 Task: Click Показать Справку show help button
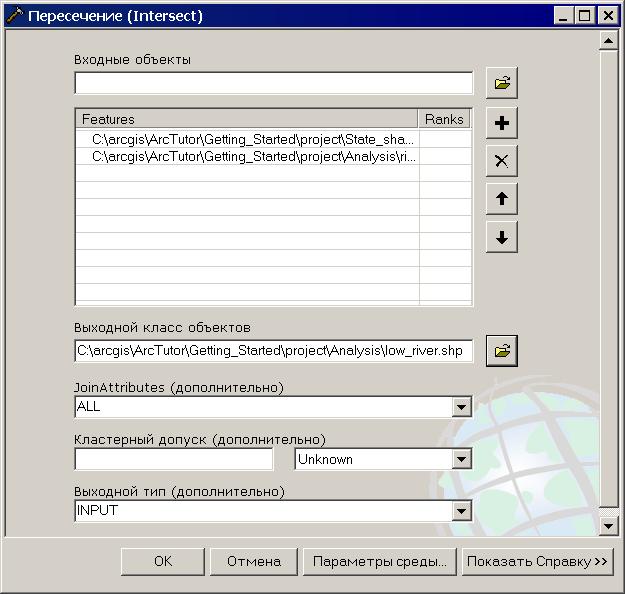pyautogui.click(x=537, y=561)
